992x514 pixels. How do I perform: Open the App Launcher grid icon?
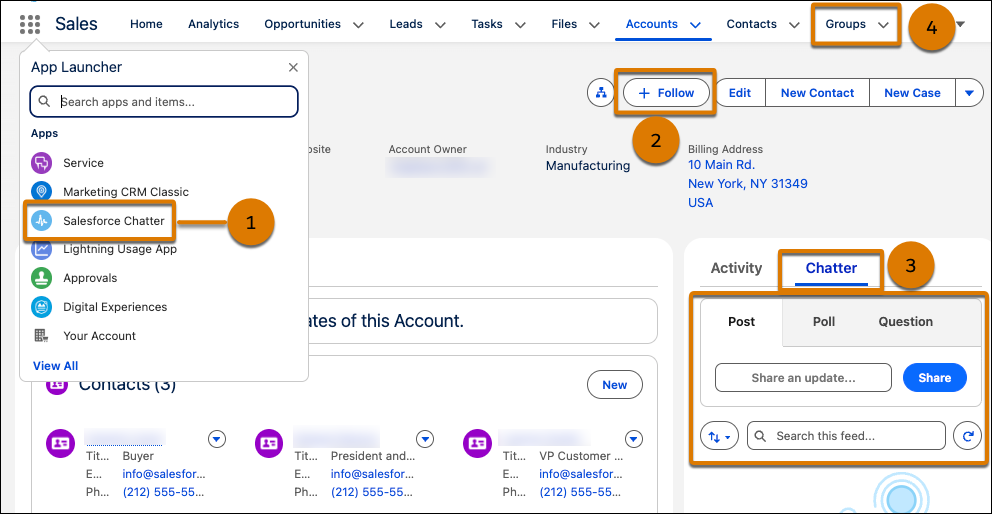pos(30,25)
